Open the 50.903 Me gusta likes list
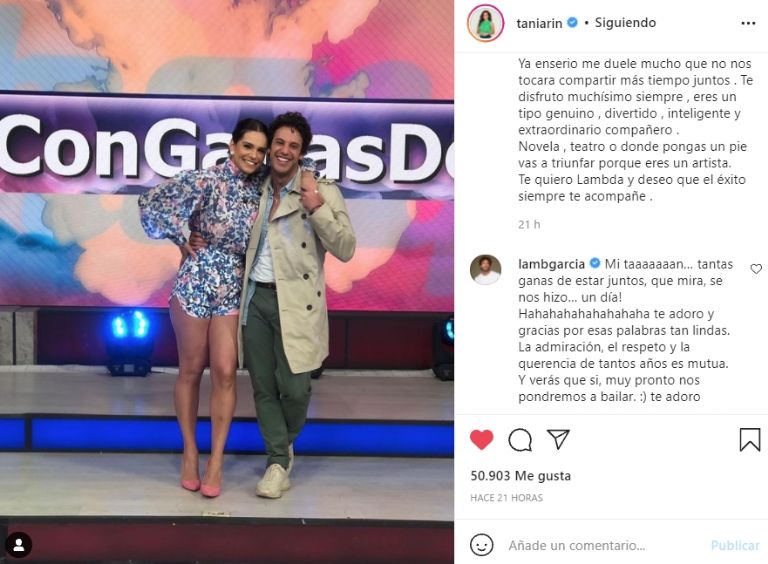This screenshot has height=564, width=768. pyautogui.click(x=520, y=475)
